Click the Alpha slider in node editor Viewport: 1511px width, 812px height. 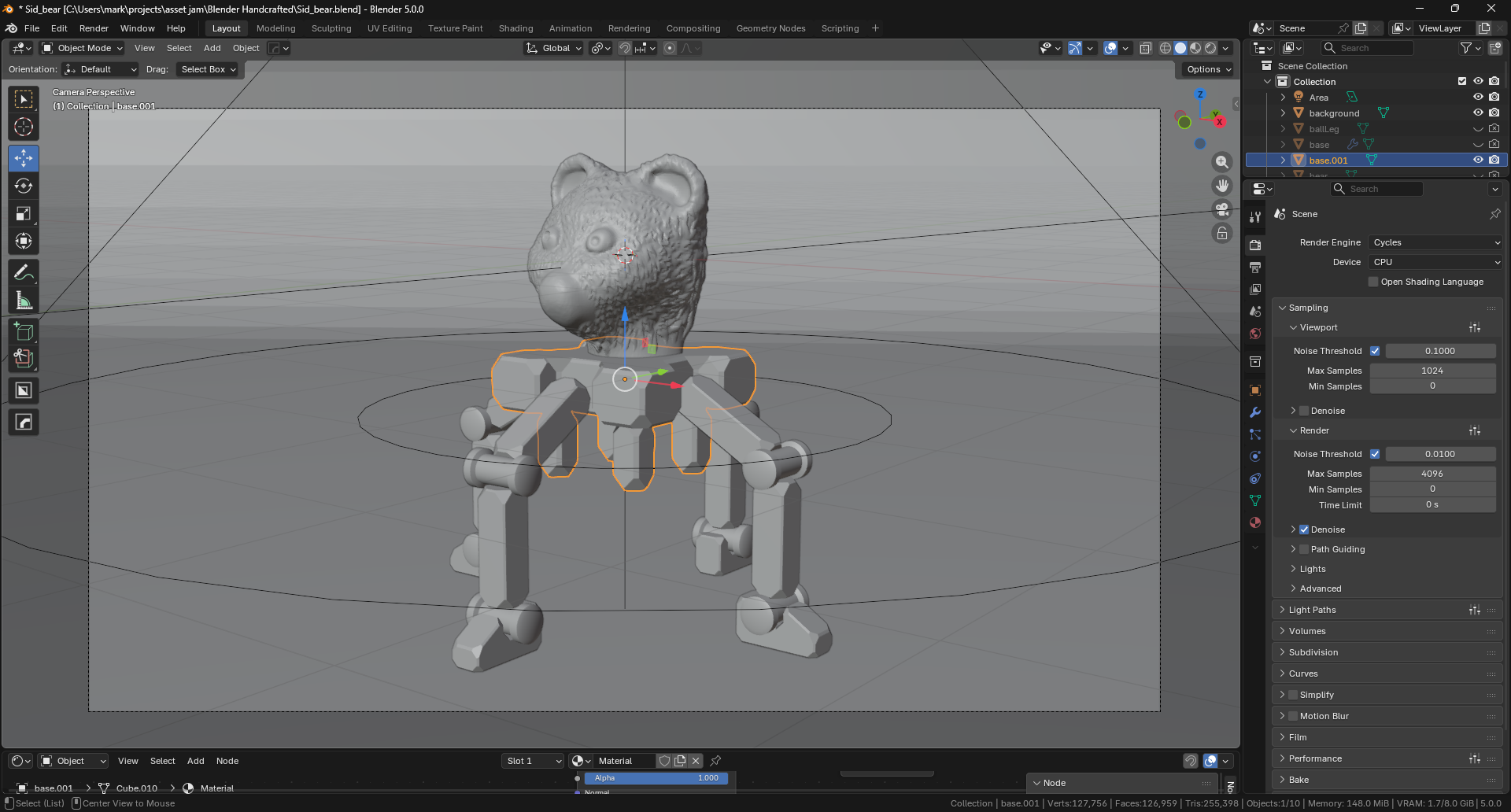tap(656, 778)
